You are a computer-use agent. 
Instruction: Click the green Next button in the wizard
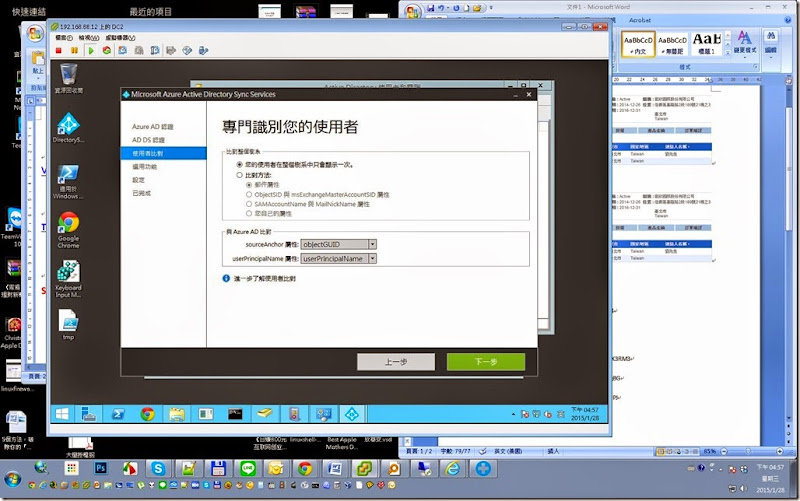click(486, 362)
